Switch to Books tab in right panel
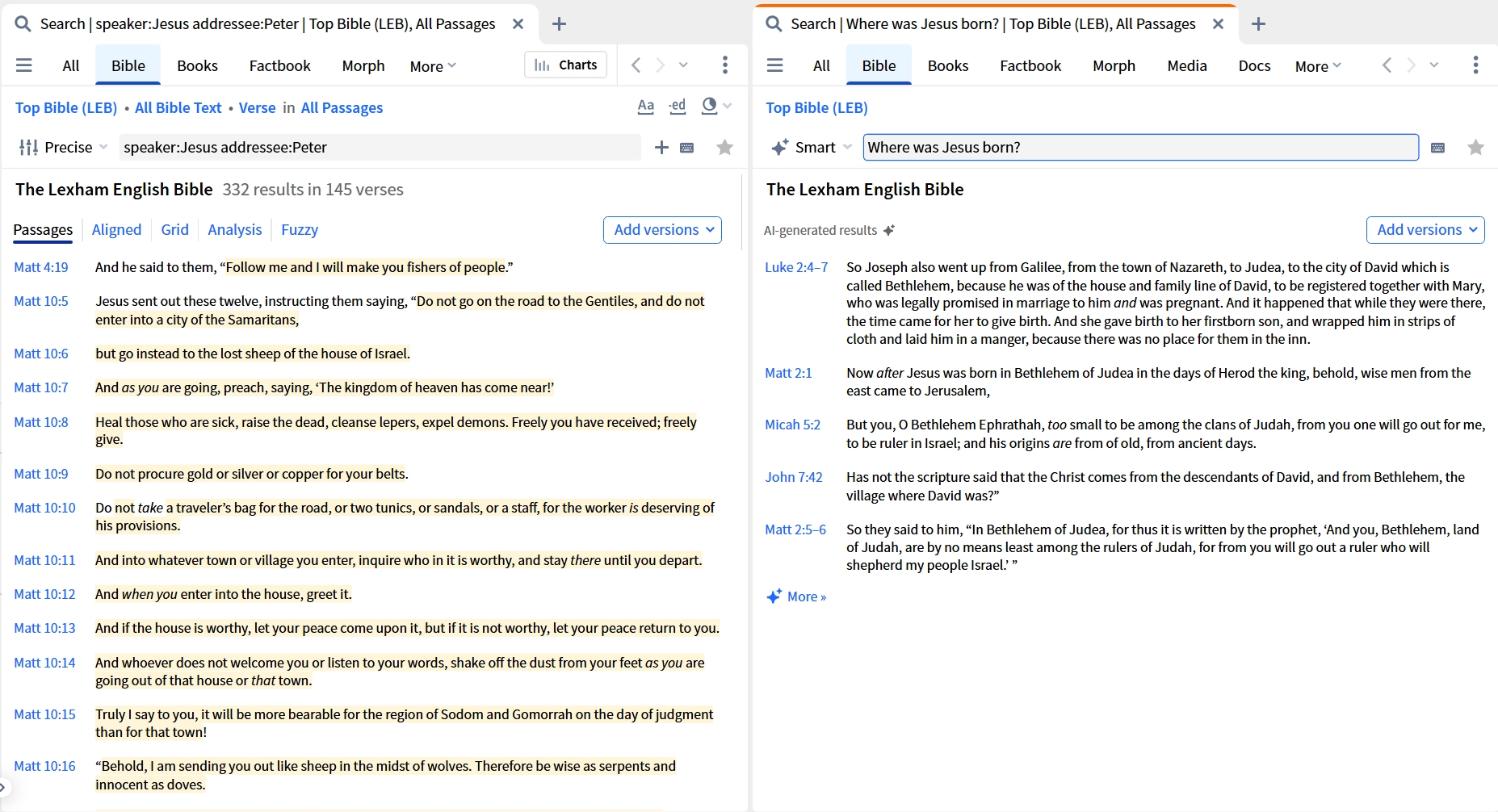 pos(948,66)
